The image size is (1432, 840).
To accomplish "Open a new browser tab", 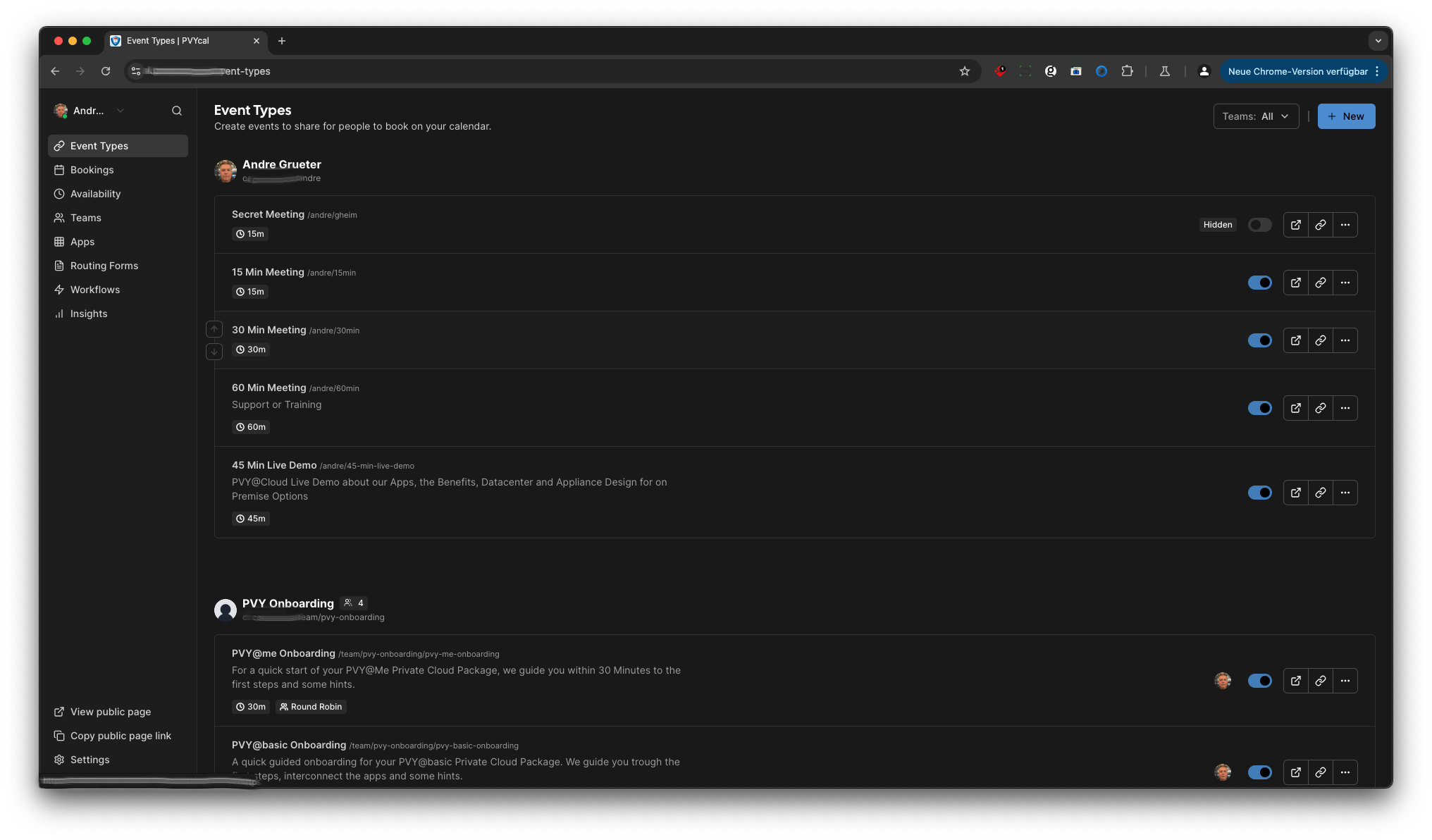I will [282, 41].
